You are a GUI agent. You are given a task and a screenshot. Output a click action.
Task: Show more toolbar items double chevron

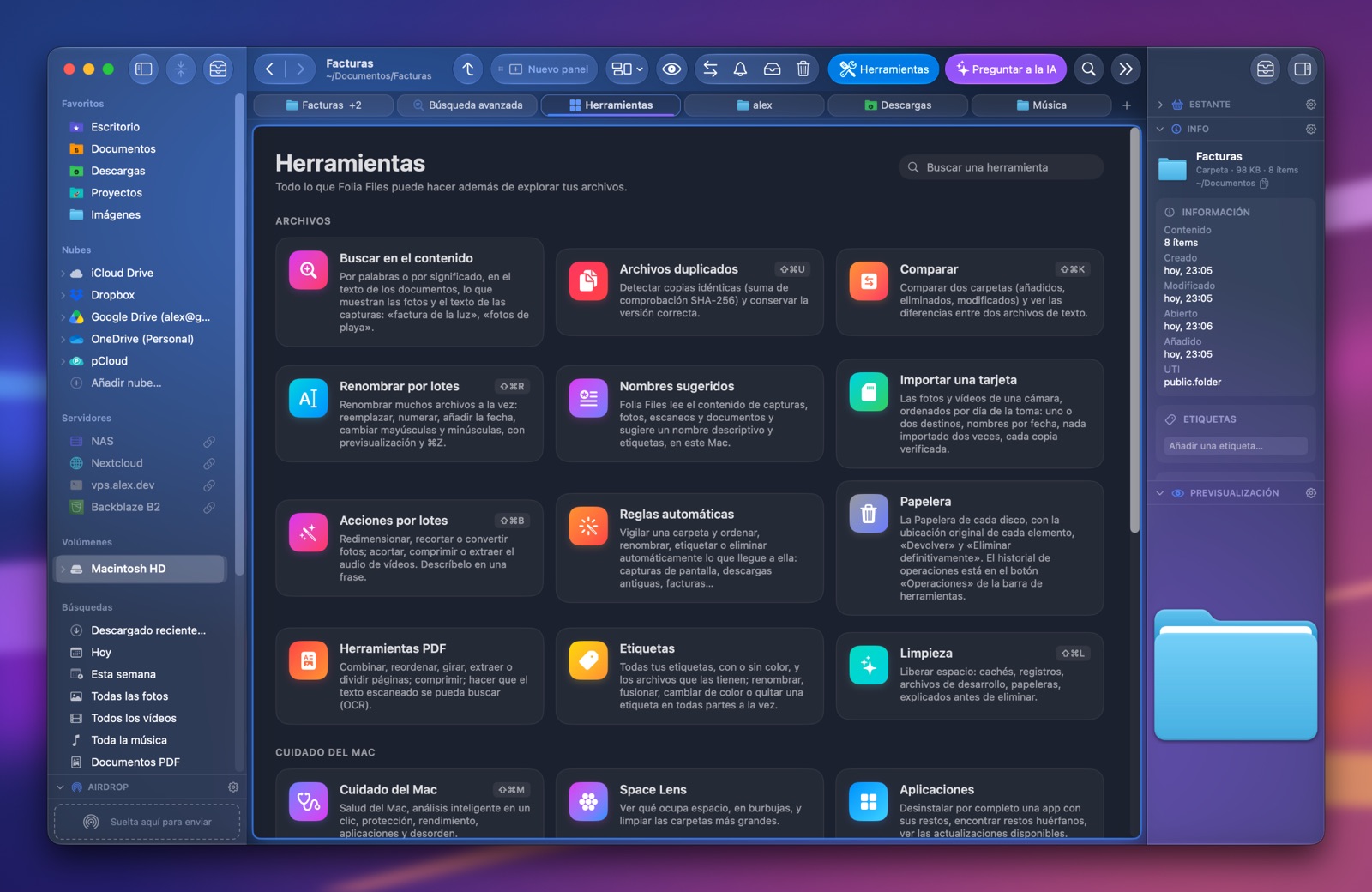coord(1126,69)
